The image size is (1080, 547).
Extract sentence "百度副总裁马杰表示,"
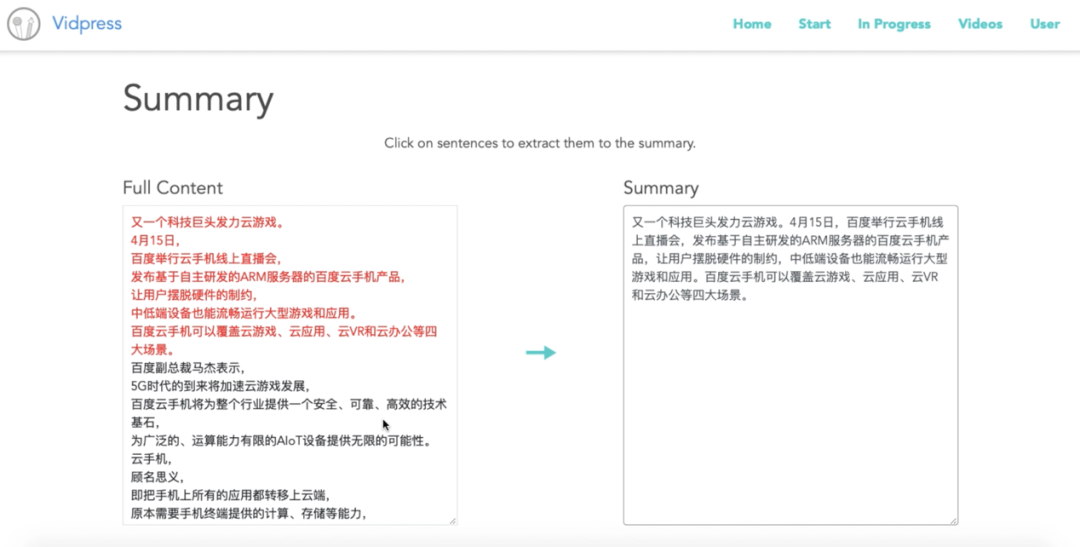pyautogui.click(x=188, y=368)
